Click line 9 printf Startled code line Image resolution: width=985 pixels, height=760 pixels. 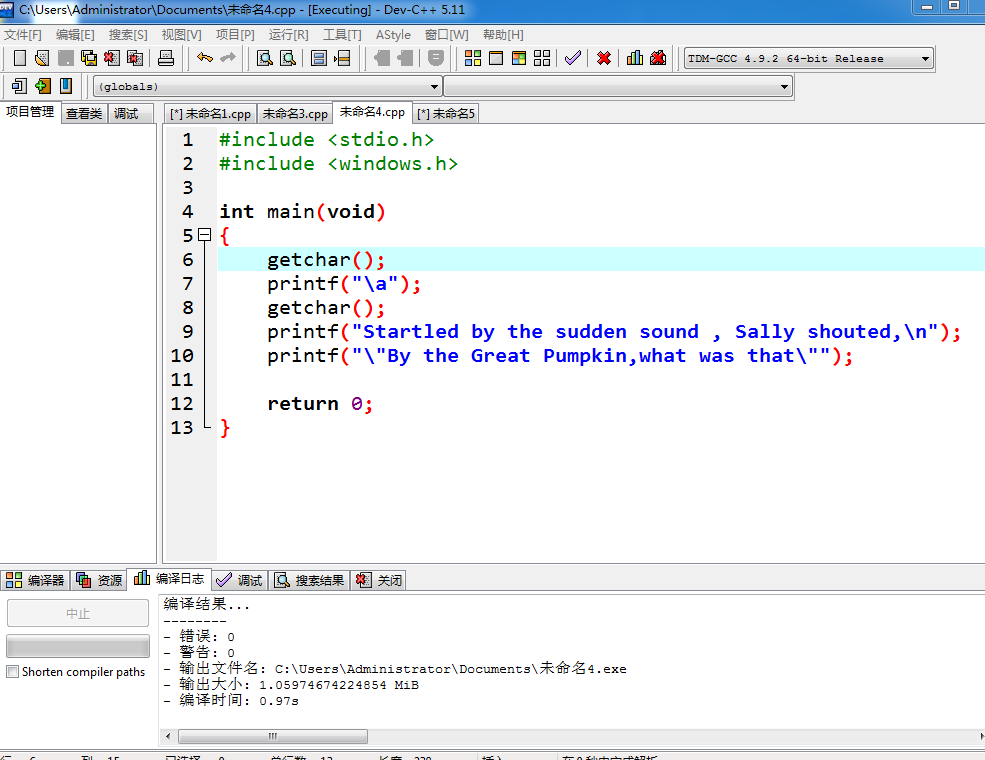[613, 332]
